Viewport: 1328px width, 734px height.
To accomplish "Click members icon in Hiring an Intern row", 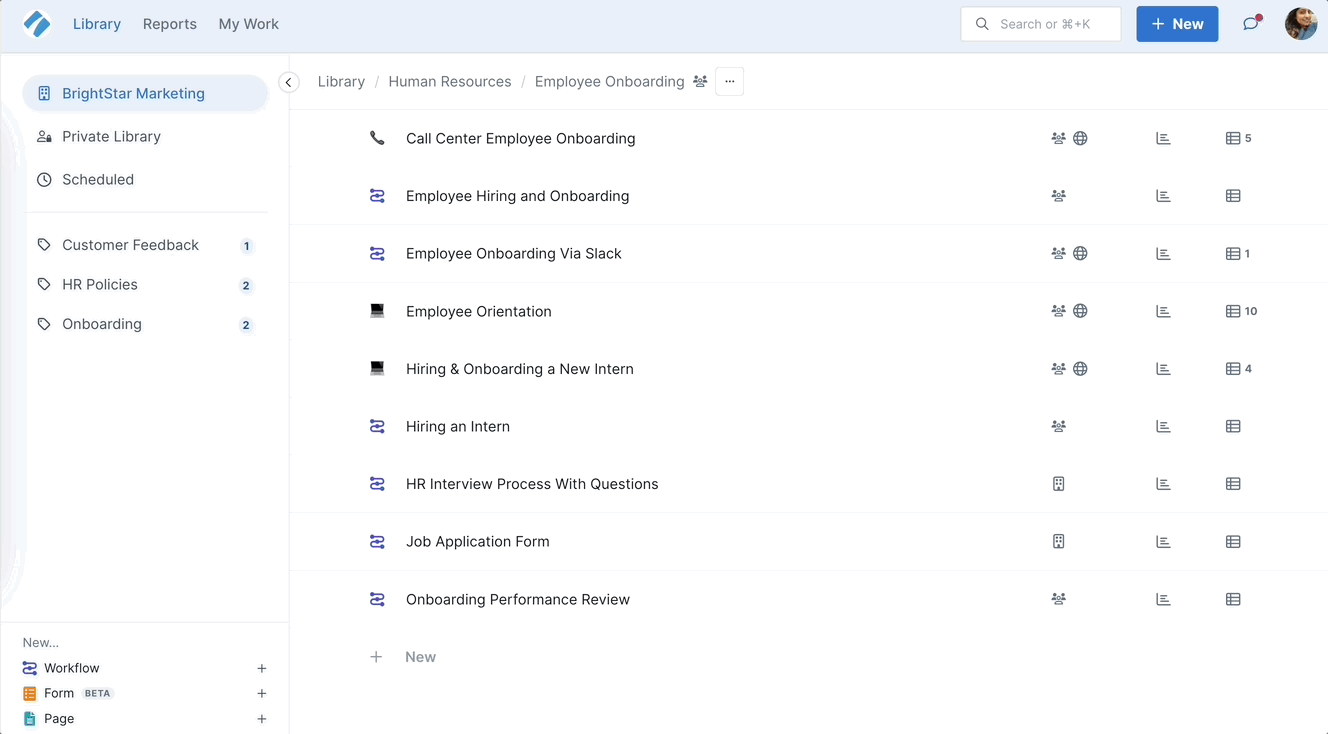I will click(1058, 426).
